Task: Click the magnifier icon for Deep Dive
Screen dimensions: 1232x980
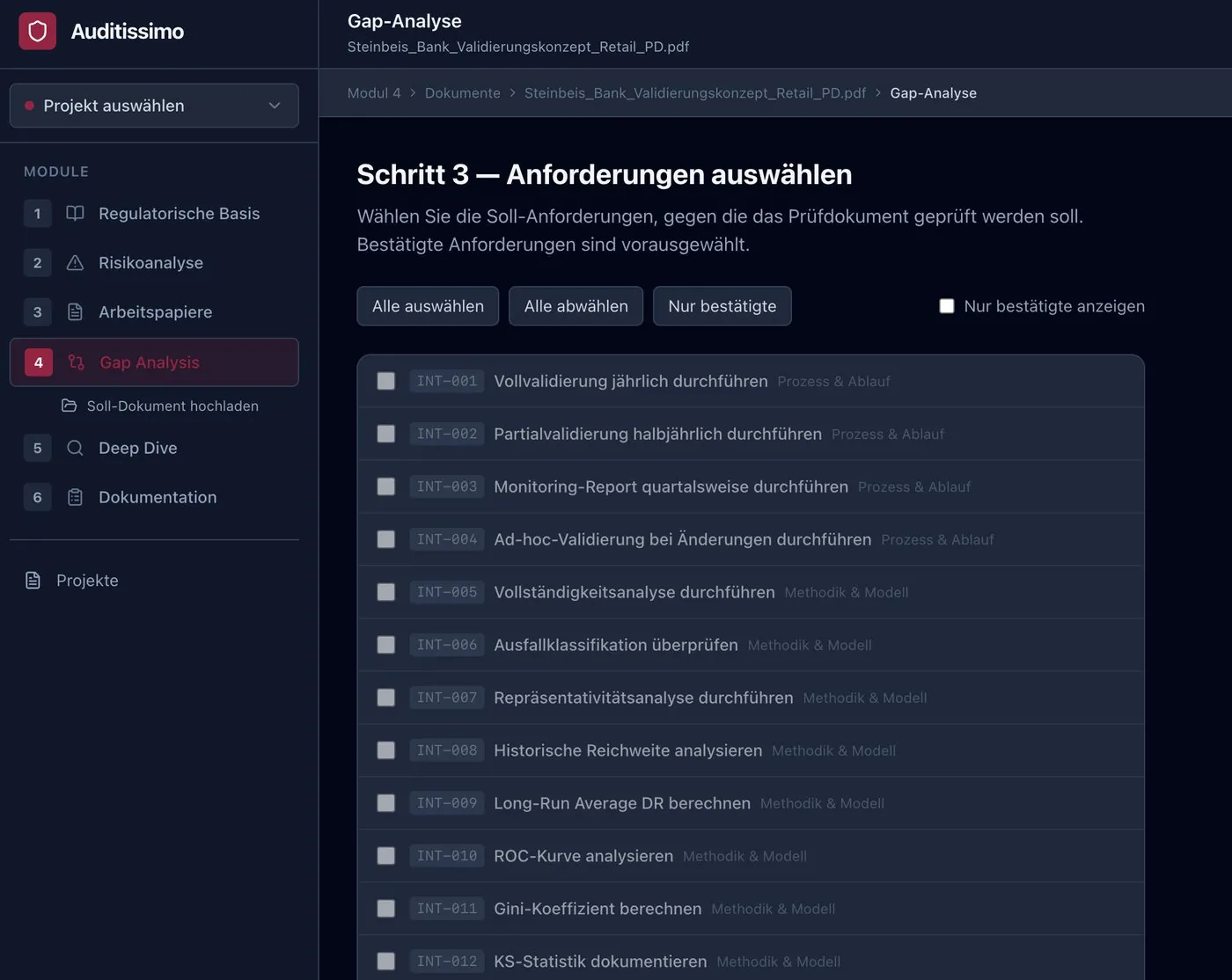Action: [x=75, y=448]
